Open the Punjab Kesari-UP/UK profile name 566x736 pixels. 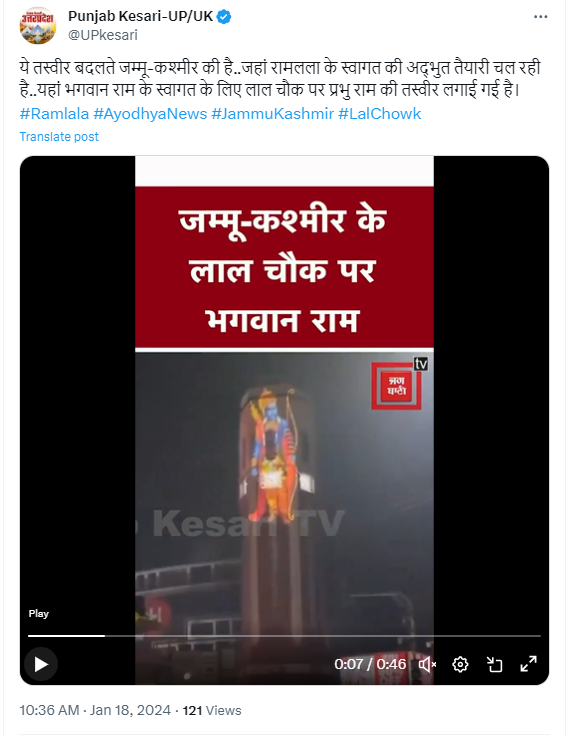(x=140, y=16)
